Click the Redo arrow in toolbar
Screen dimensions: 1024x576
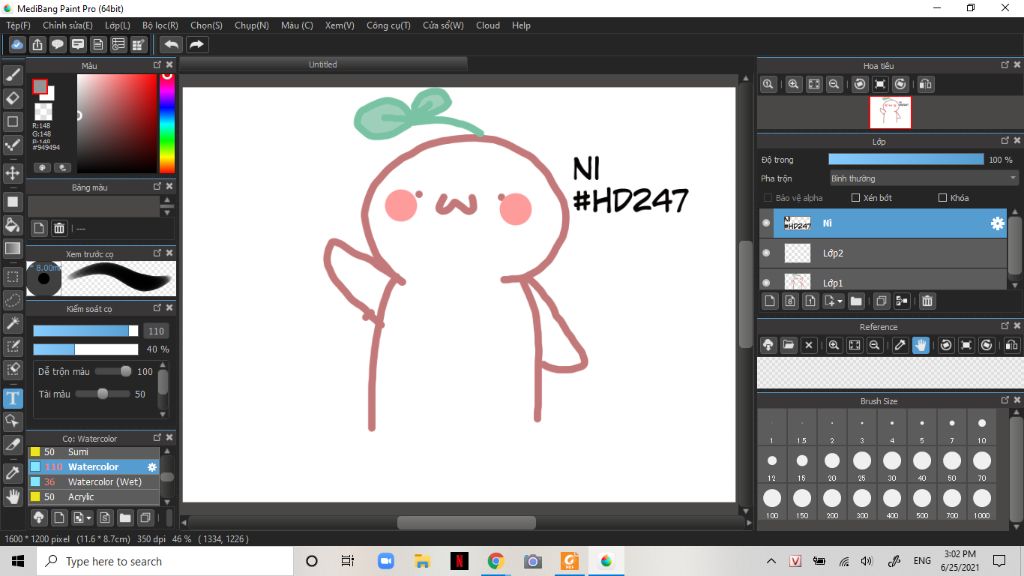point(196,44)
